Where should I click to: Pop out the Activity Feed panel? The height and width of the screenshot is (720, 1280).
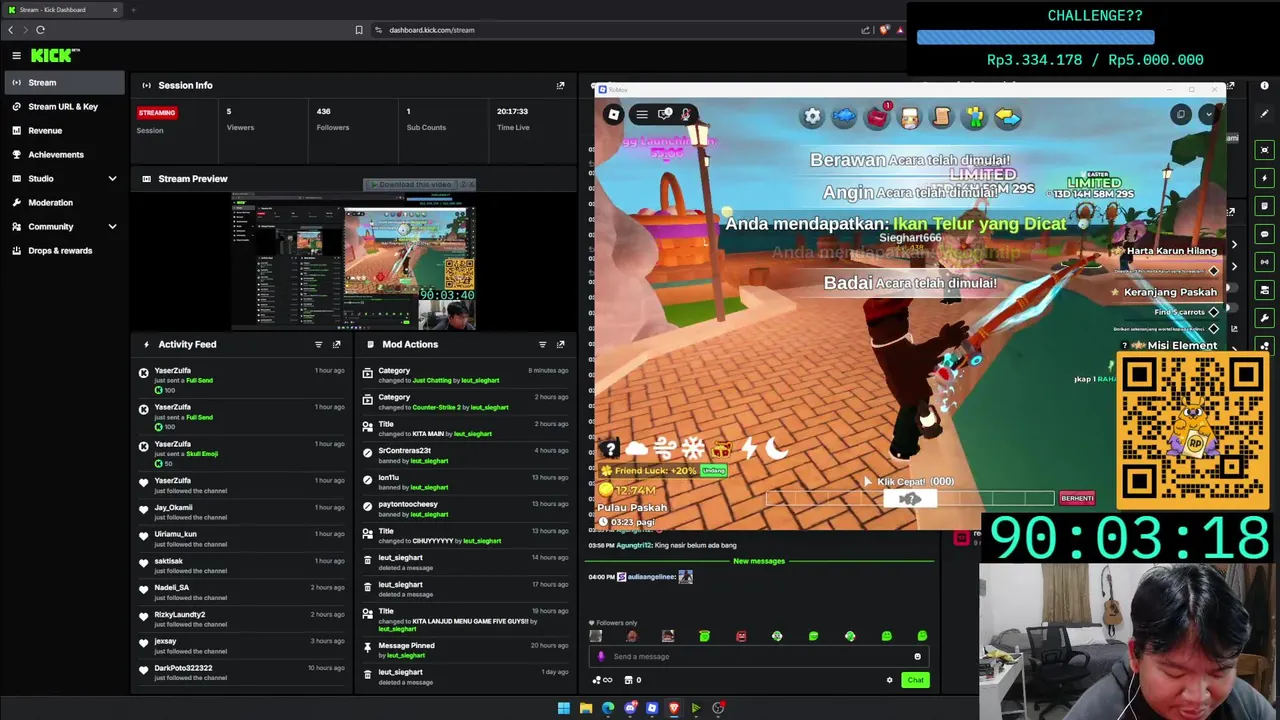click(x=336, y=344)
